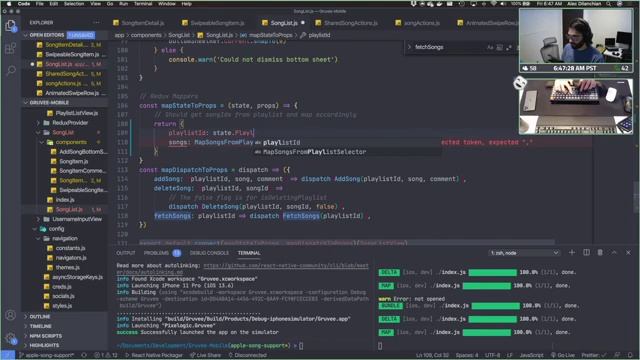Open the Terminal menu in menu bar
This screenshot has height=360, width=640.
click(143, 4)
